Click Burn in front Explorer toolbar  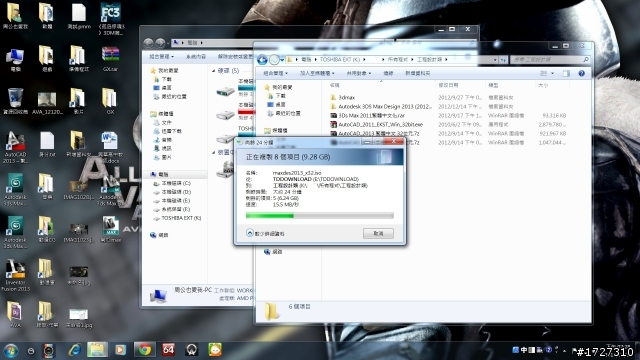tap(388, 73)
